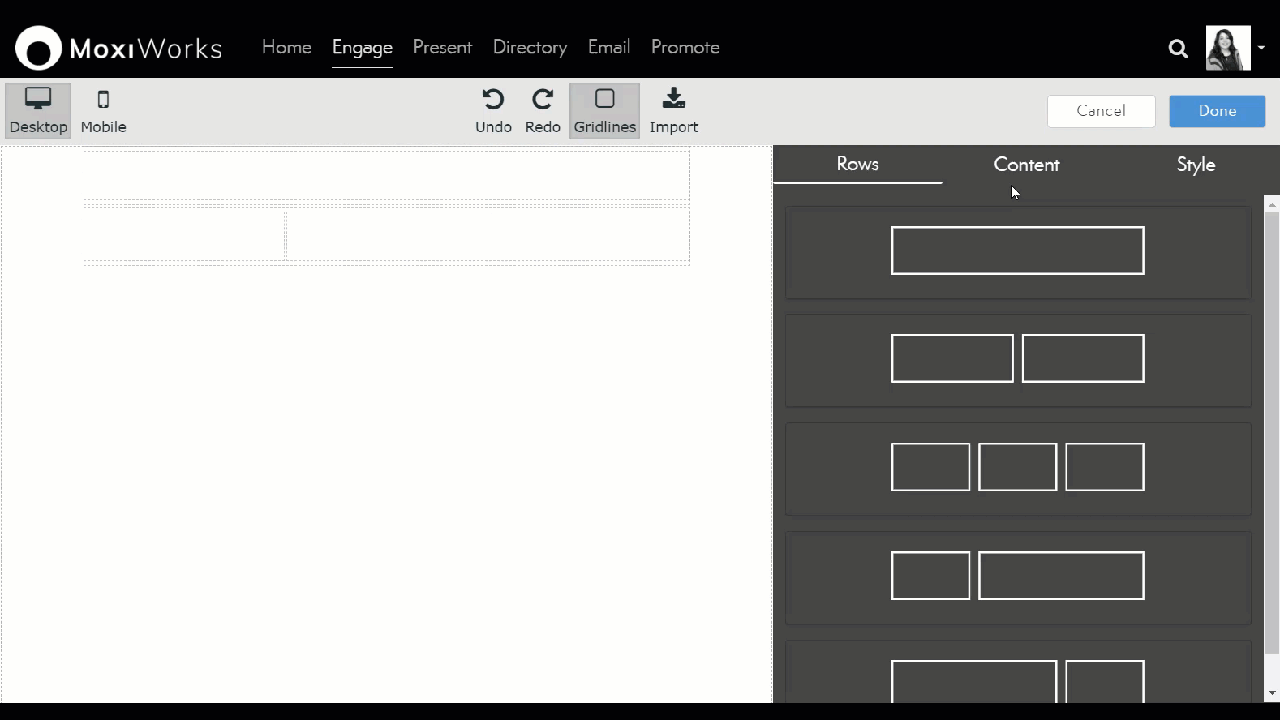Expand the profile dropdown arrow
The width and height of the screenshot is (1280, 720).
pyautogui.click(x=1262, y=48)
